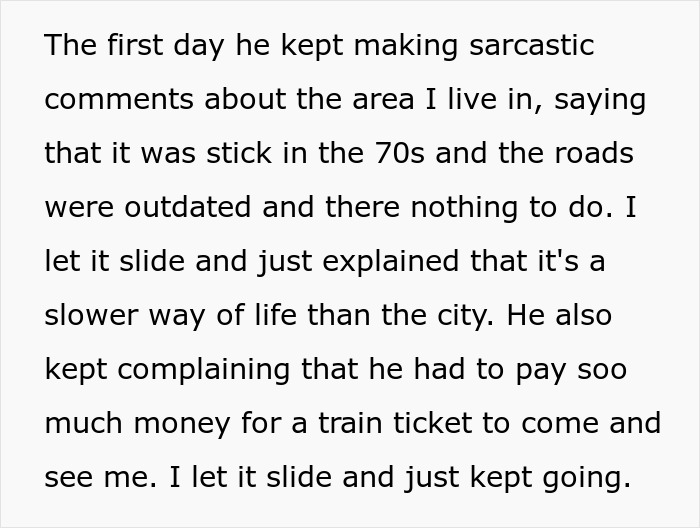Click the word 'complaining' in seventh line
Screen dimensions: 700x528
tap(204, 370)
